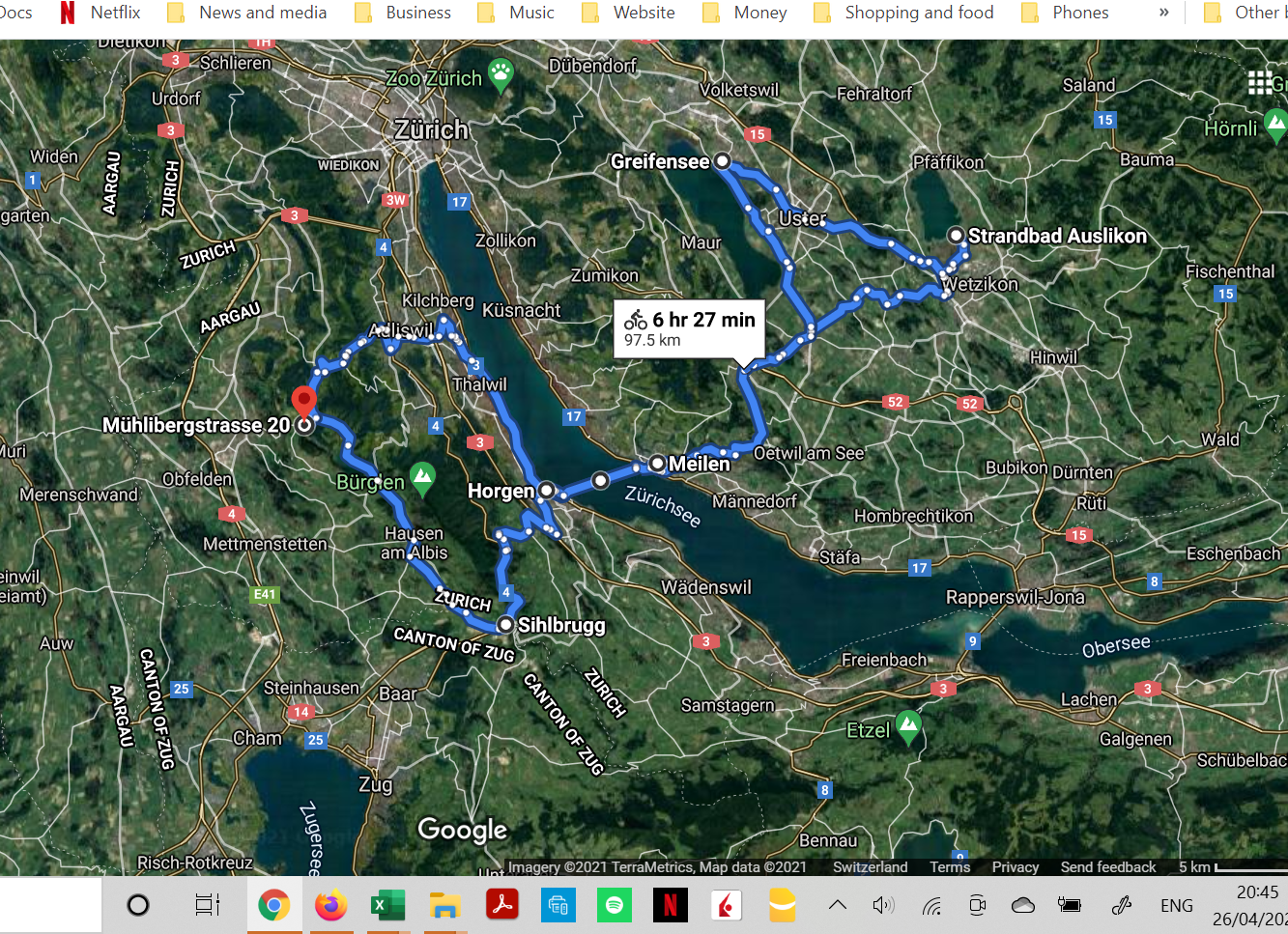
Task: Click the Switzerland link in map footer
Action: click(x=870, y=867)
